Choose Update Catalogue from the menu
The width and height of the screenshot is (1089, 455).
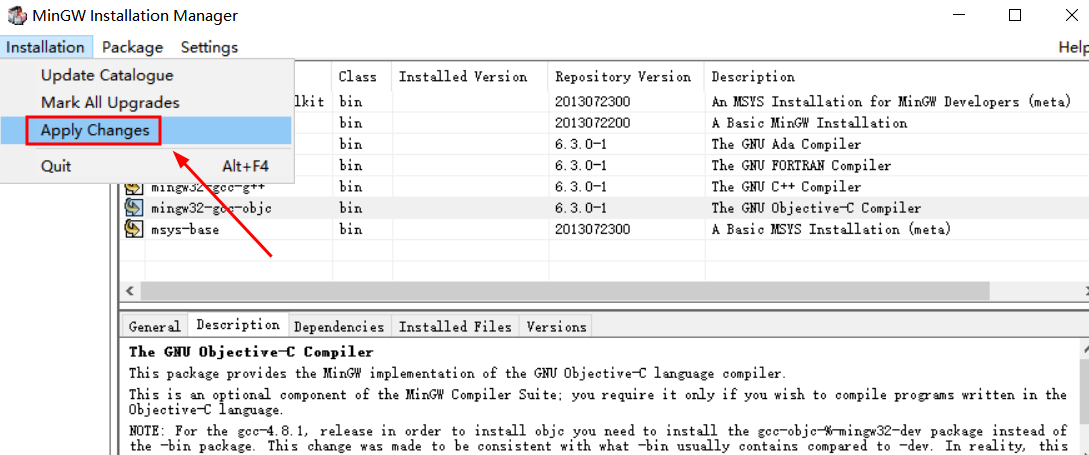107,75
